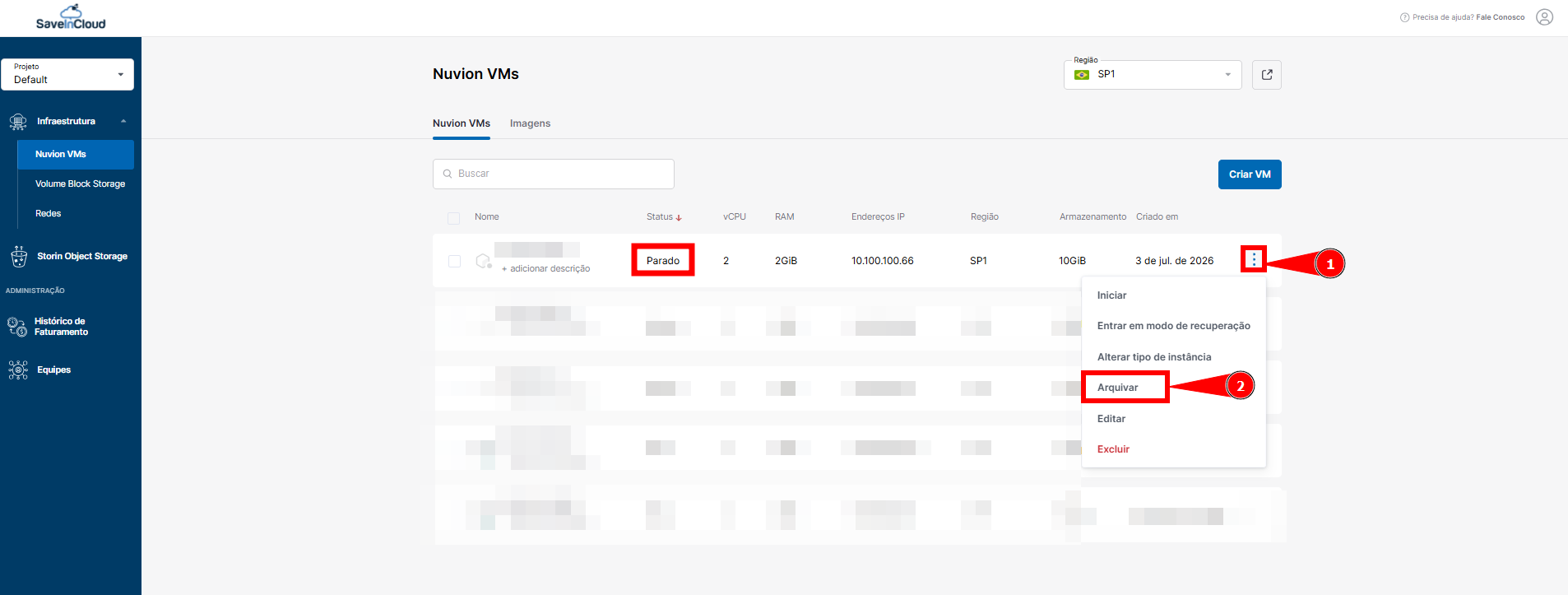
Task: Open the user account avatar menu
Action: click(1545, 17)
